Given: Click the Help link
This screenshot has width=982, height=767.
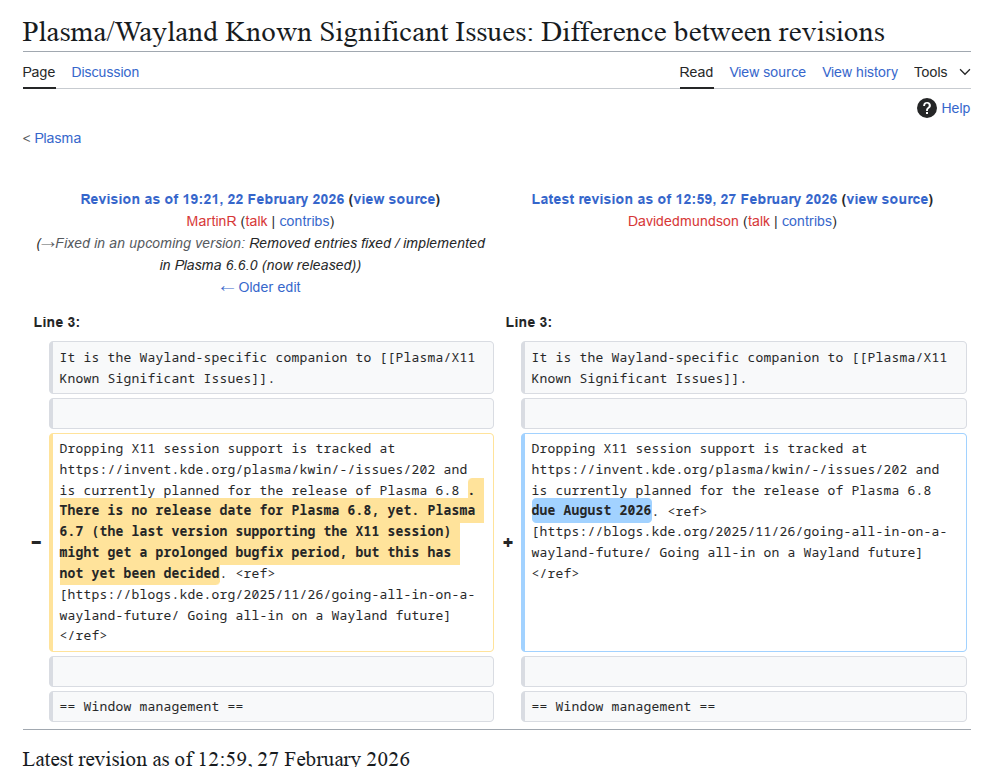Looking at the screenshot, I should [x=956, y=108].
